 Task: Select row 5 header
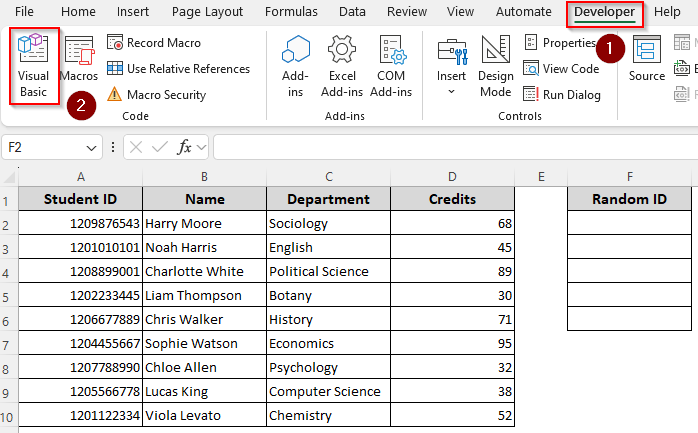pos(9,295)
